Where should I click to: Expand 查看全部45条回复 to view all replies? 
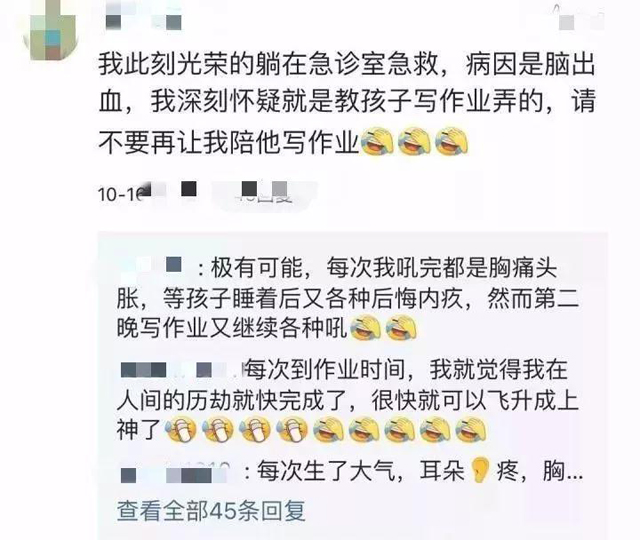coord(211,511)
